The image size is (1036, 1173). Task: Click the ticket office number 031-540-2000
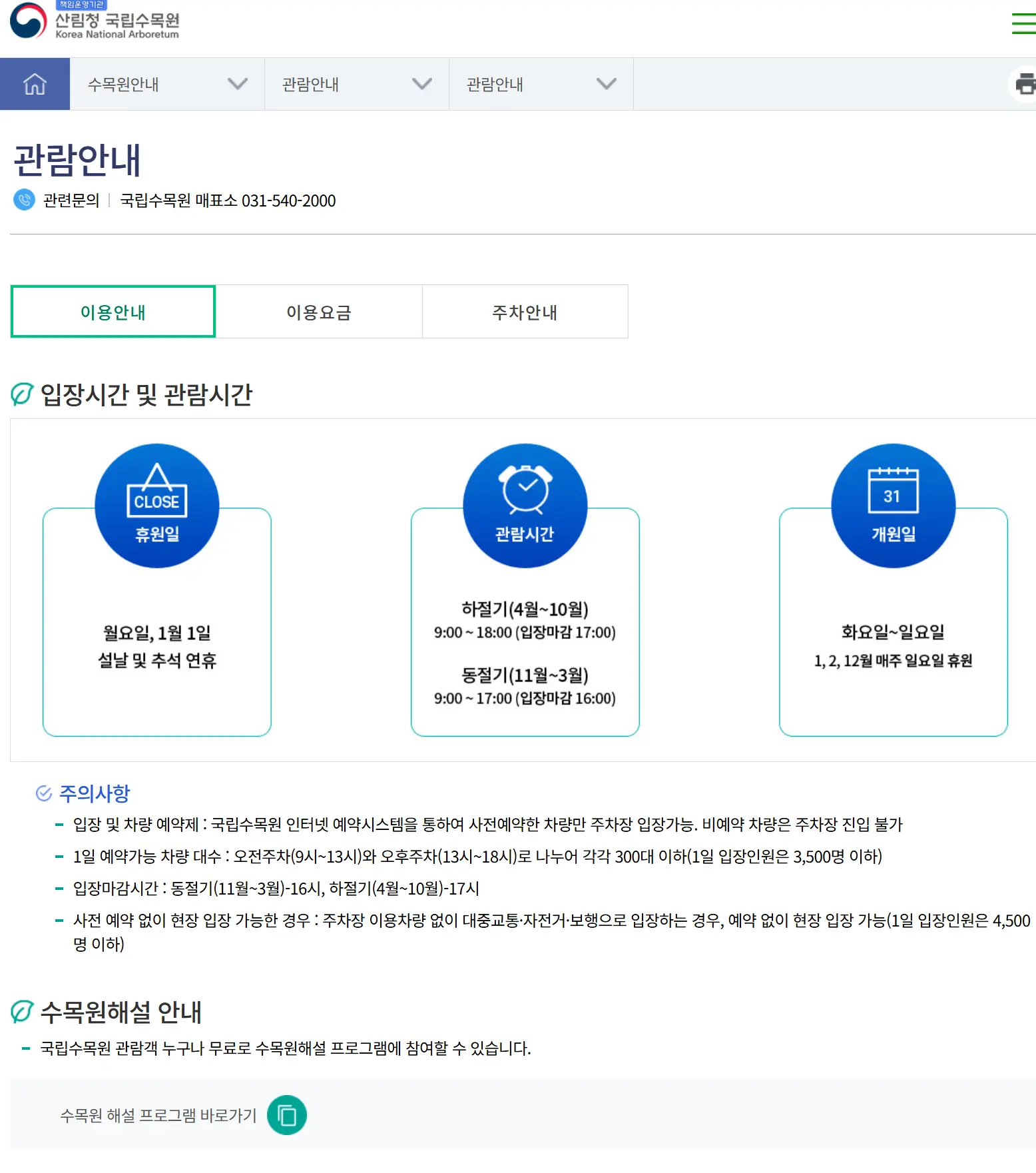(x=288, y=200)
